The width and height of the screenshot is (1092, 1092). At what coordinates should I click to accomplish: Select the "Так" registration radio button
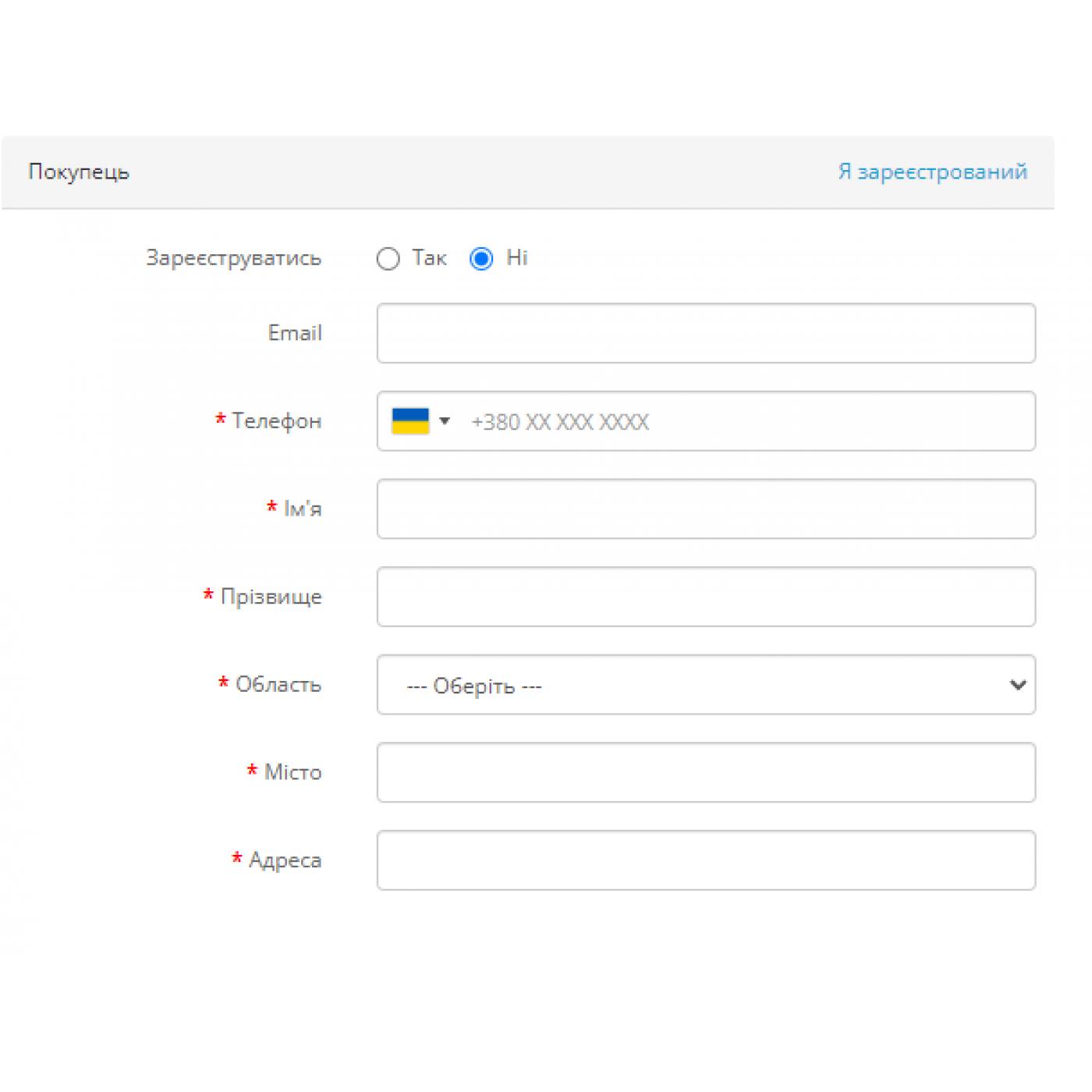pos(388,259)
